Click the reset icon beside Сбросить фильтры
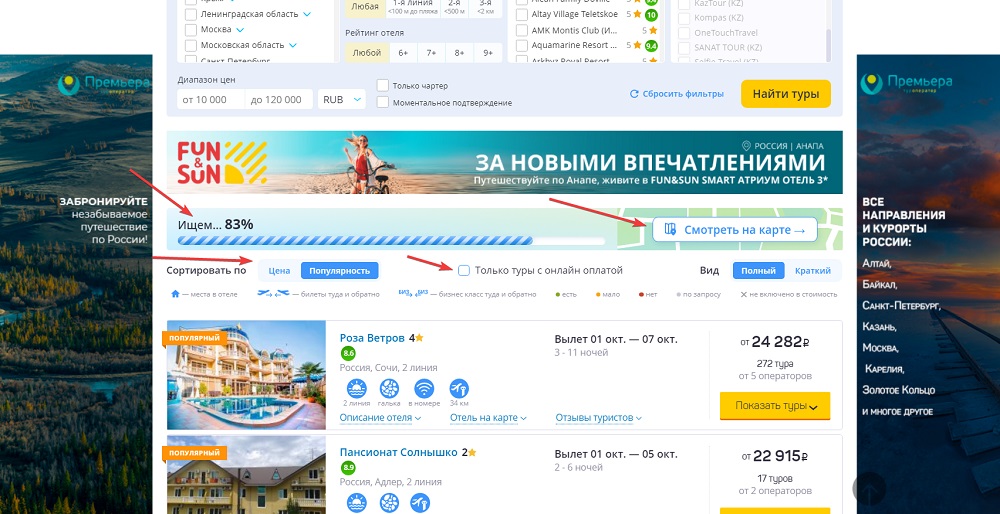The height and width of the screenshot is (514, 1000). pyautogui.click(x=634, y=94)
